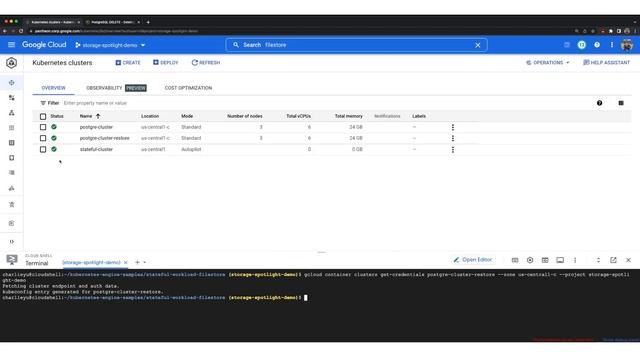
Task: Select the storage-spotlight-demo terminal tab
Action: (x=91, y=262)
